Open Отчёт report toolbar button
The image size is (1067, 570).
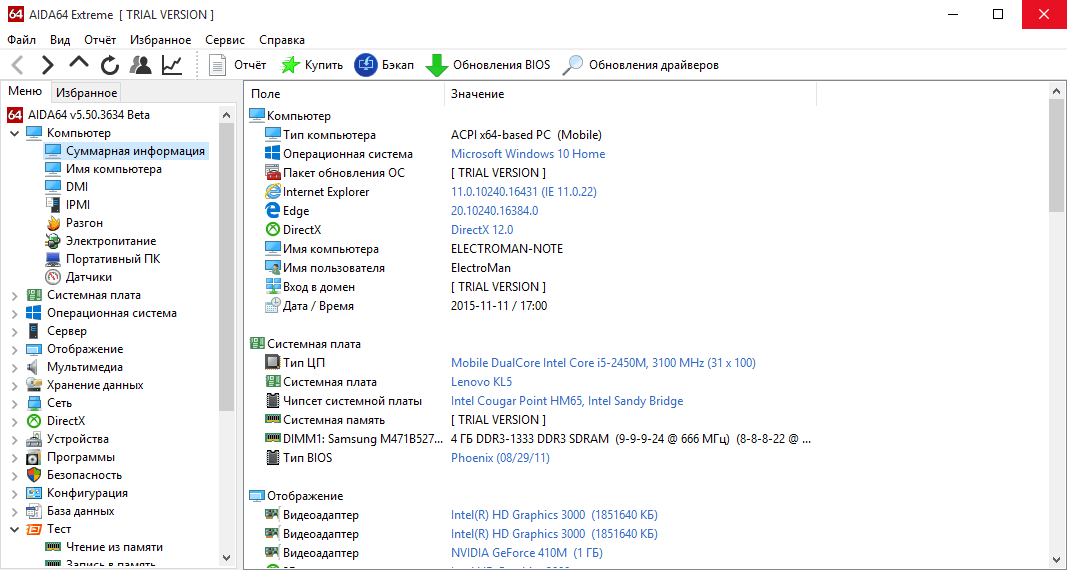point(237,65)
